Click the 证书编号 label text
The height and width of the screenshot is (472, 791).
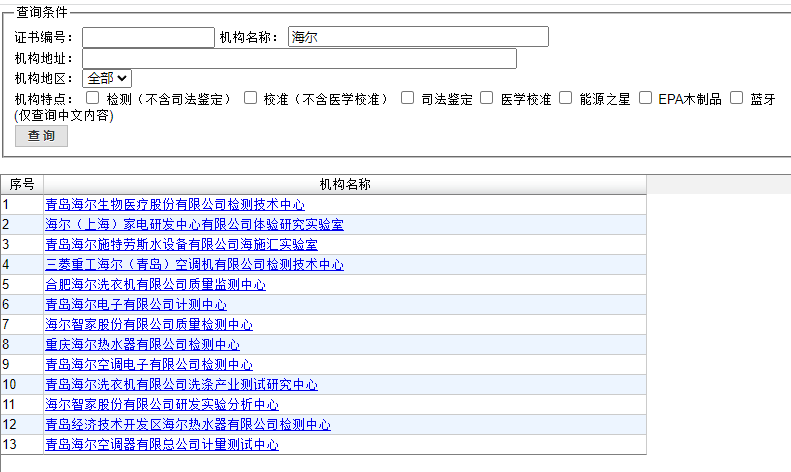click(43, 37)
